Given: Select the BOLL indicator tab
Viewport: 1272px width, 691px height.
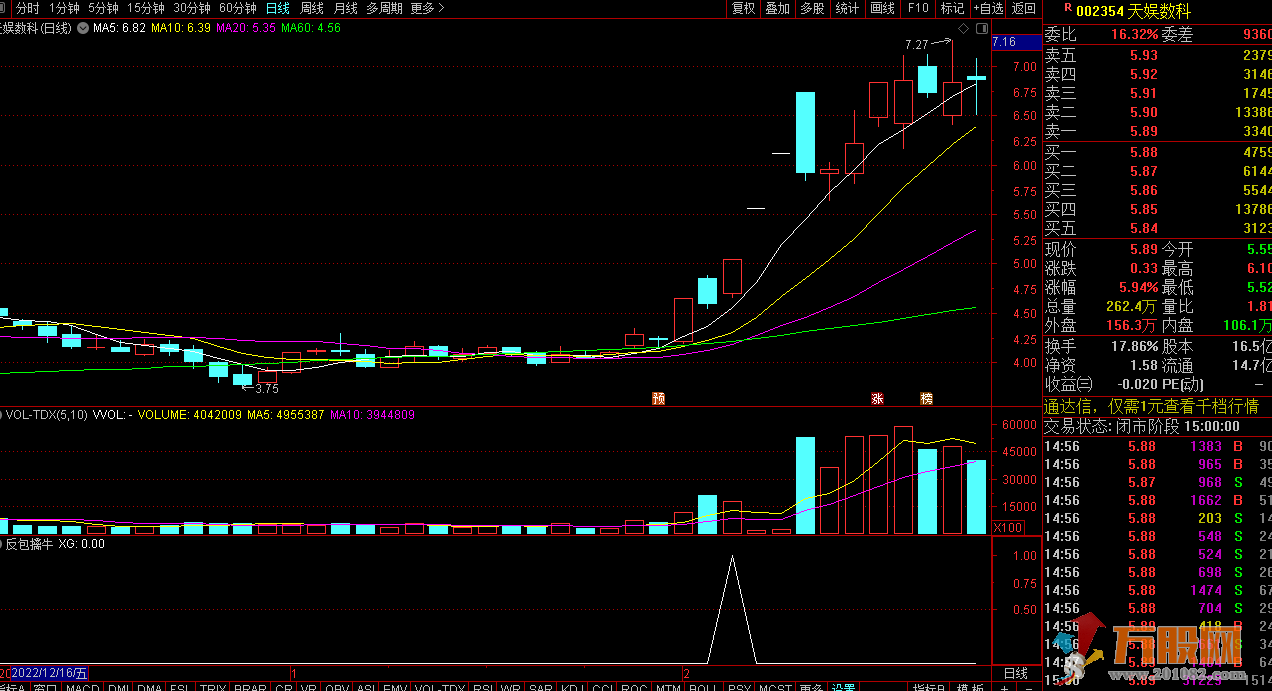Looking at the screenshot, I should [703, 689].
